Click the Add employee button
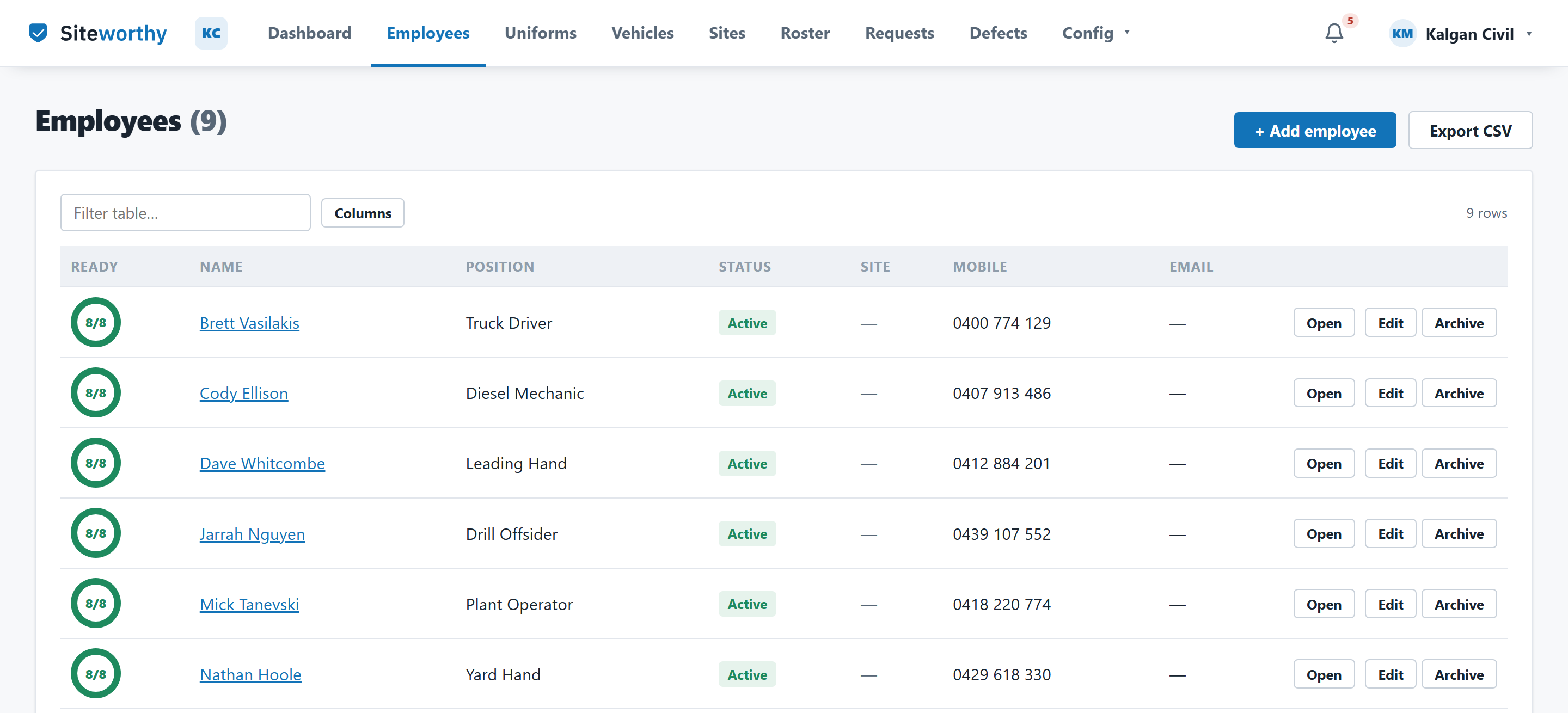 tap(1315, 130)
